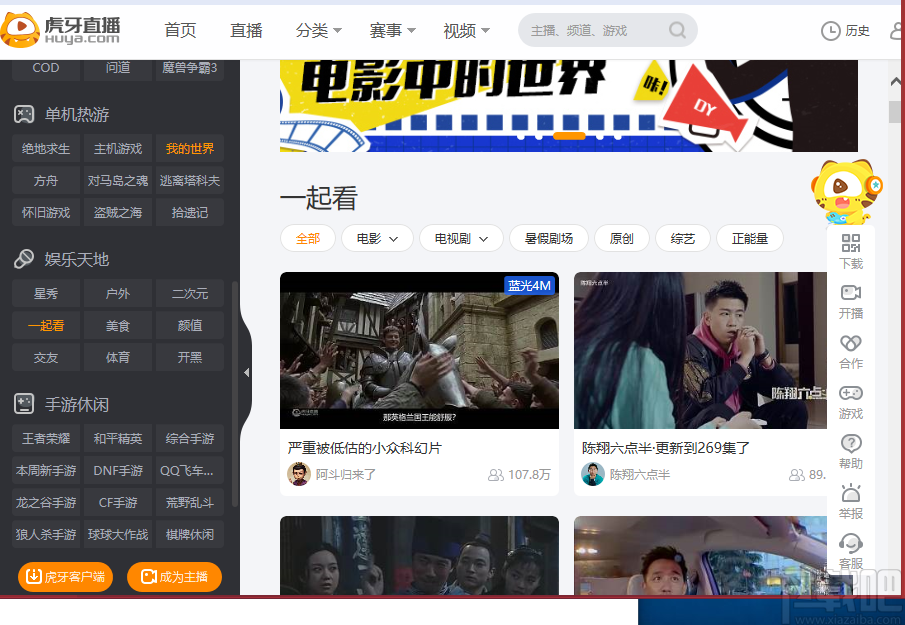Open the 帮助 (help) question mark icon
Image resolution: width=905 pixels, height=625 pixels.
[x=850, y=452]
